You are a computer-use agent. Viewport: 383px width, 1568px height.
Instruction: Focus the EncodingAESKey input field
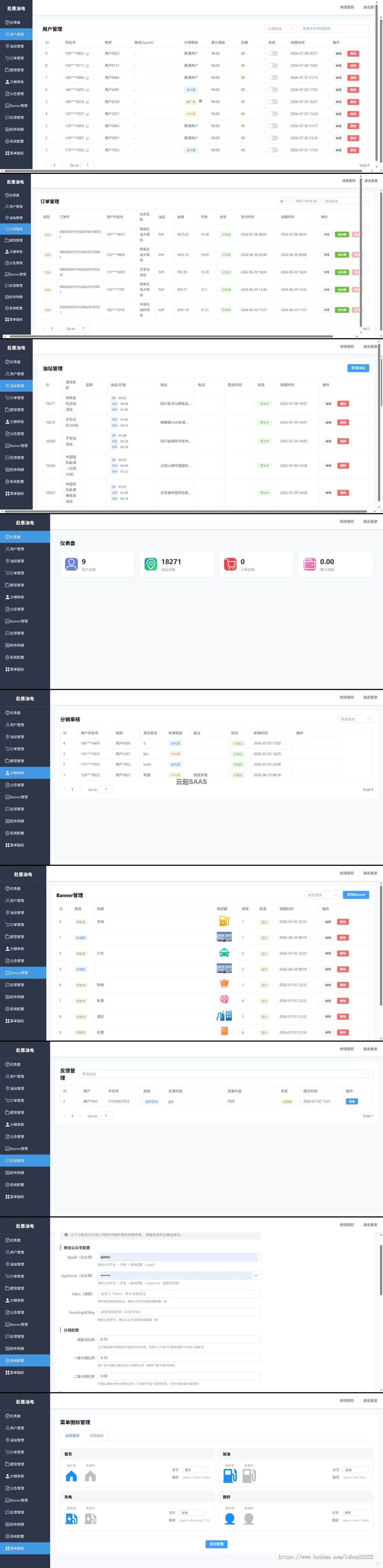coord(179,1312)
